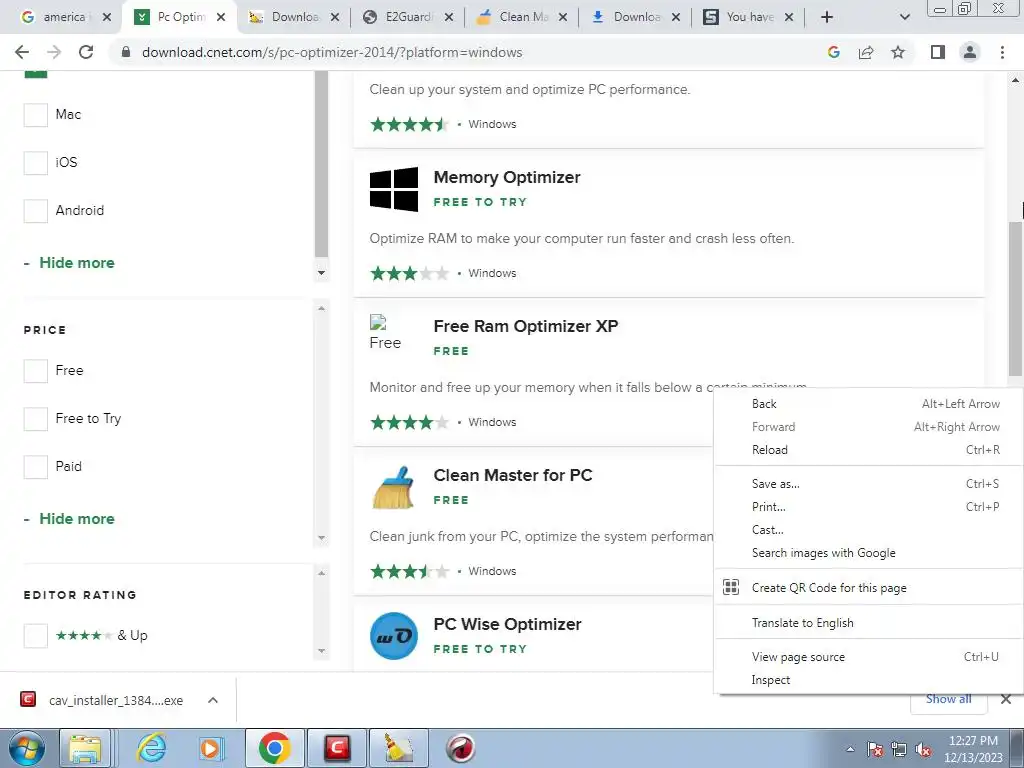Viewport: 1024px width, 768px height.
Task: Bookmark this page with star icon
Action: [898, 52]
